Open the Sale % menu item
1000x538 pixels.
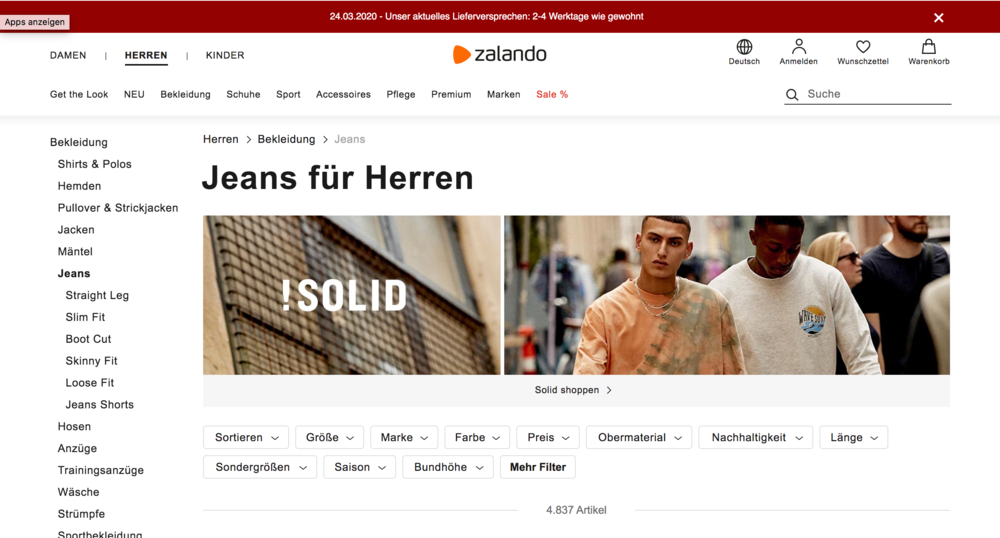click(552, 94)
